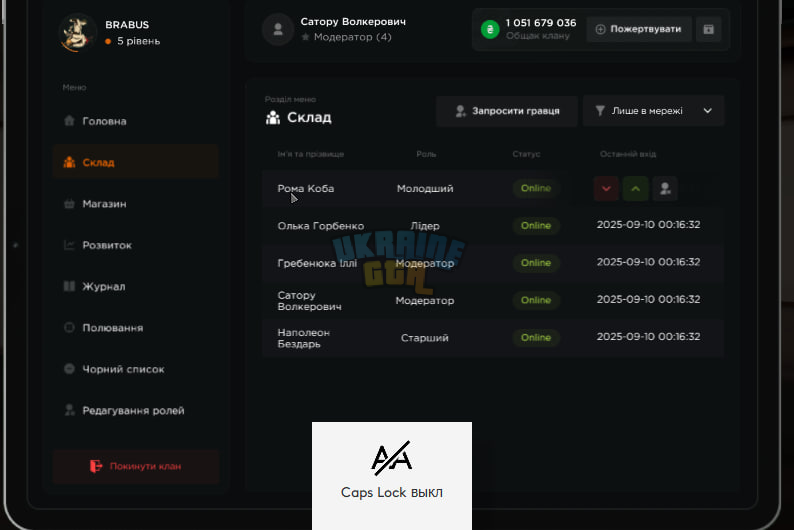
Task: Click the Лідер role cell
Action: tap(425, 226)
